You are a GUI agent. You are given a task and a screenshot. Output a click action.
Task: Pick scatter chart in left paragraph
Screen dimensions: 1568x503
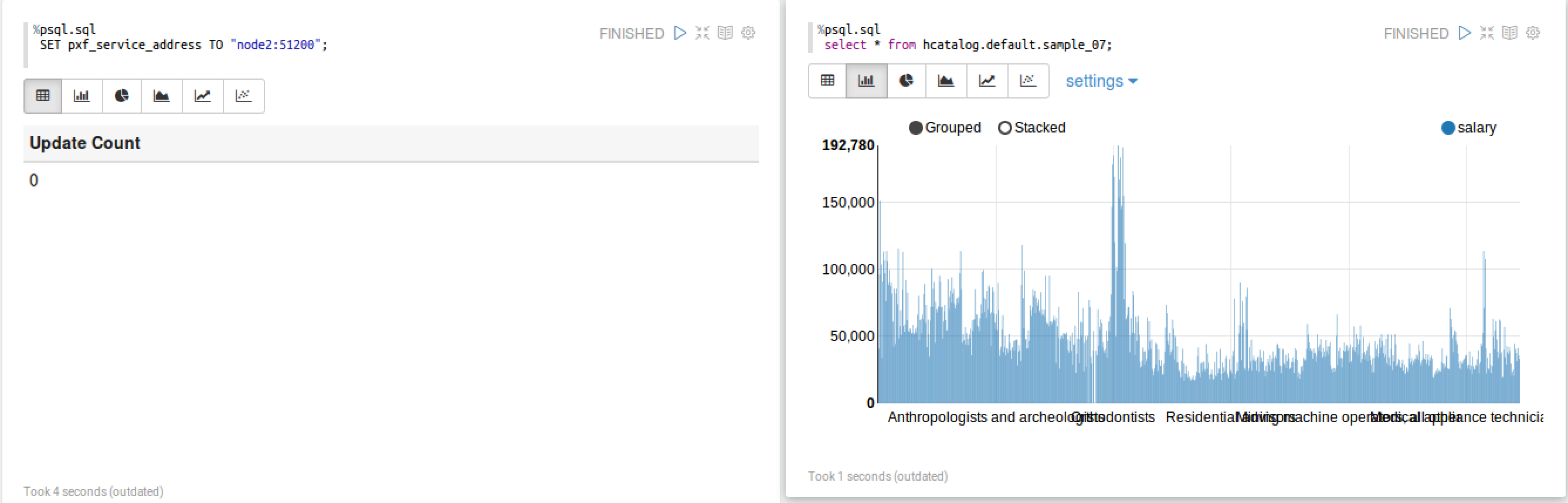coord(243,96)
